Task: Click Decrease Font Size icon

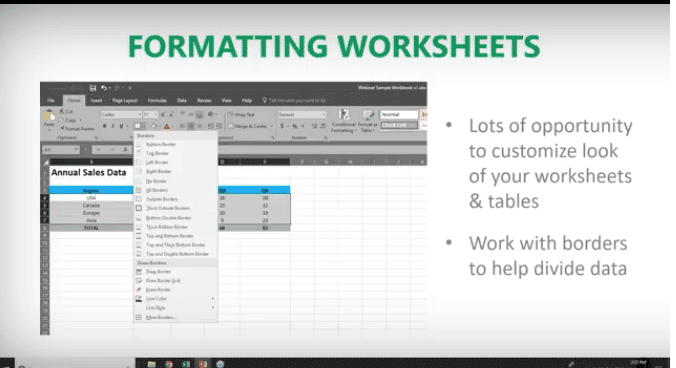Action: (x=171, y=115)
